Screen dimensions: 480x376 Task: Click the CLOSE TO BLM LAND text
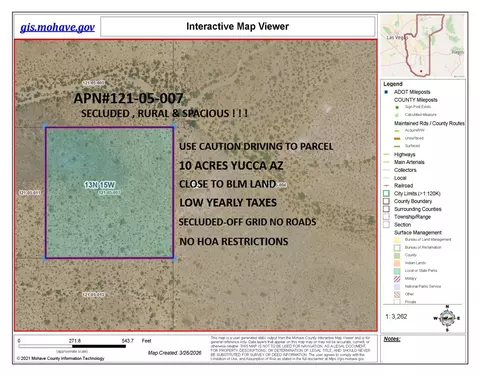point(228,184)
